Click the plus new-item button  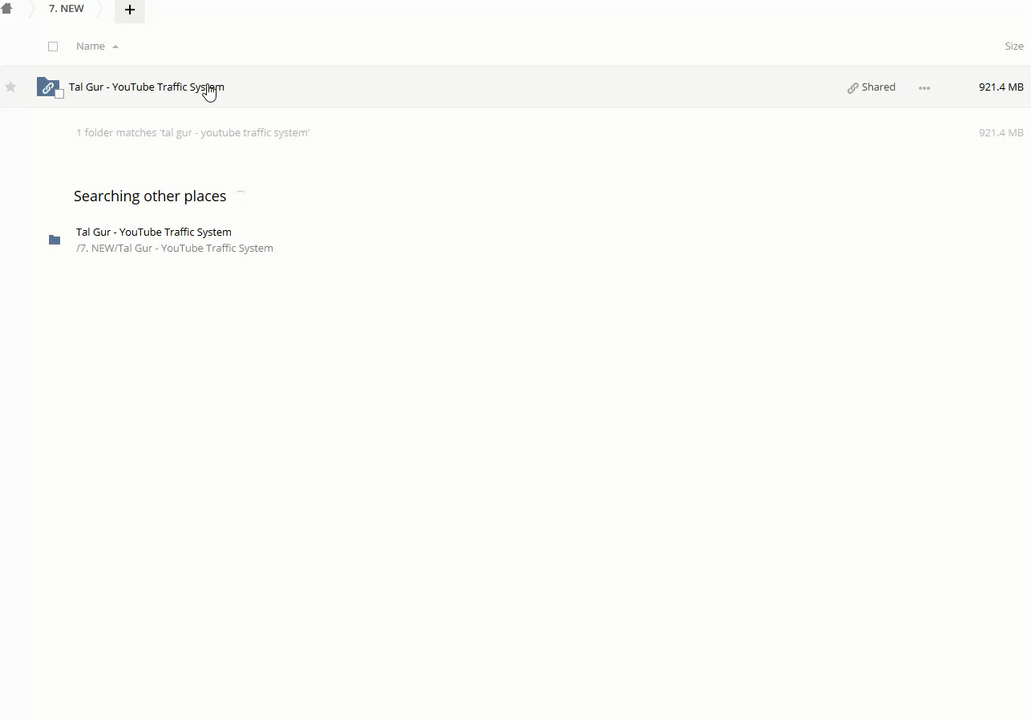tap(130, 10)
